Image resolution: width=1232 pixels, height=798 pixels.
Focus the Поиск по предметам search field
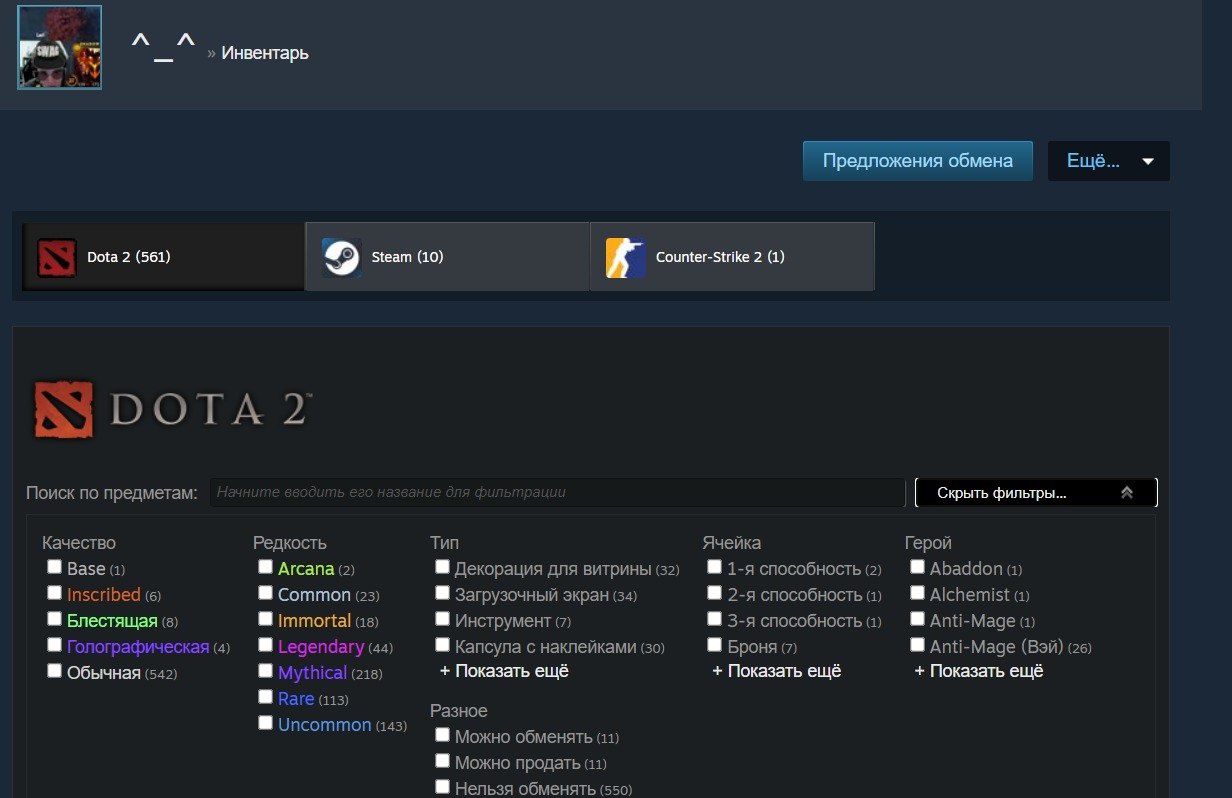tap(557, 493)
